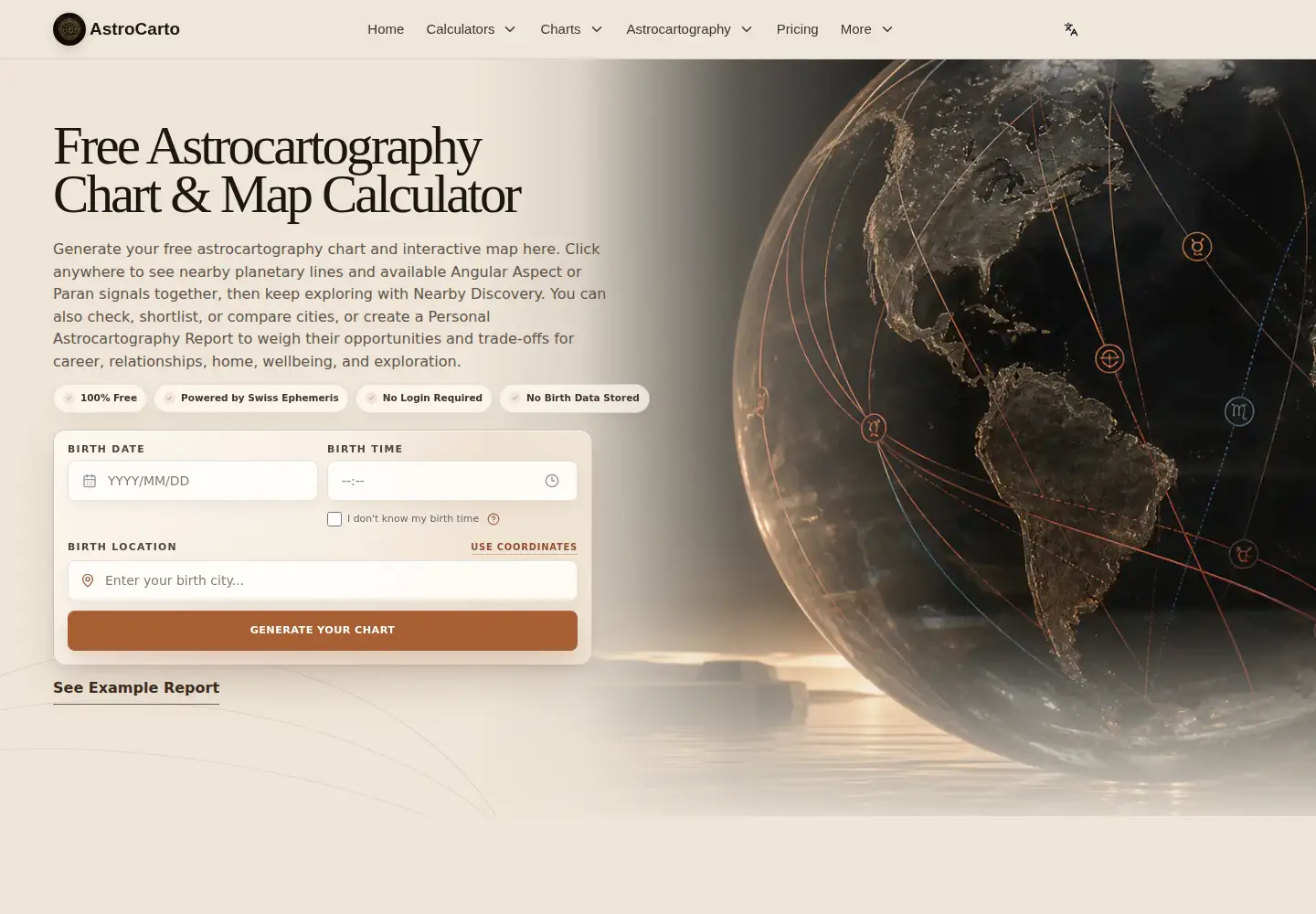Go to the Home page
The width and height of the screenshot is (1316, 914).
[x=386, y=29]
